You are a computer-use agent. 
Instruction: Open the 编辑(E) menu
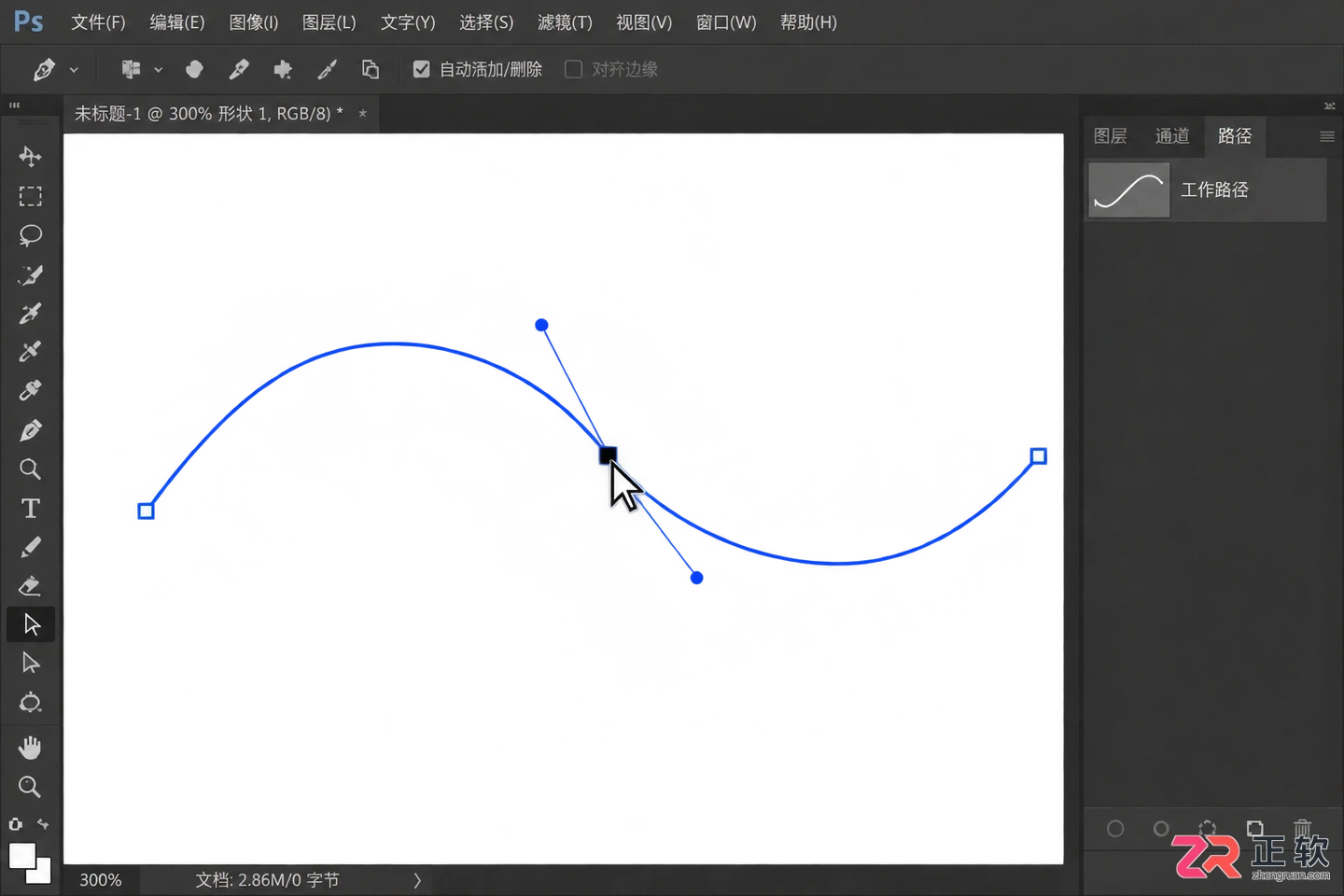click(x=177, y=22)
